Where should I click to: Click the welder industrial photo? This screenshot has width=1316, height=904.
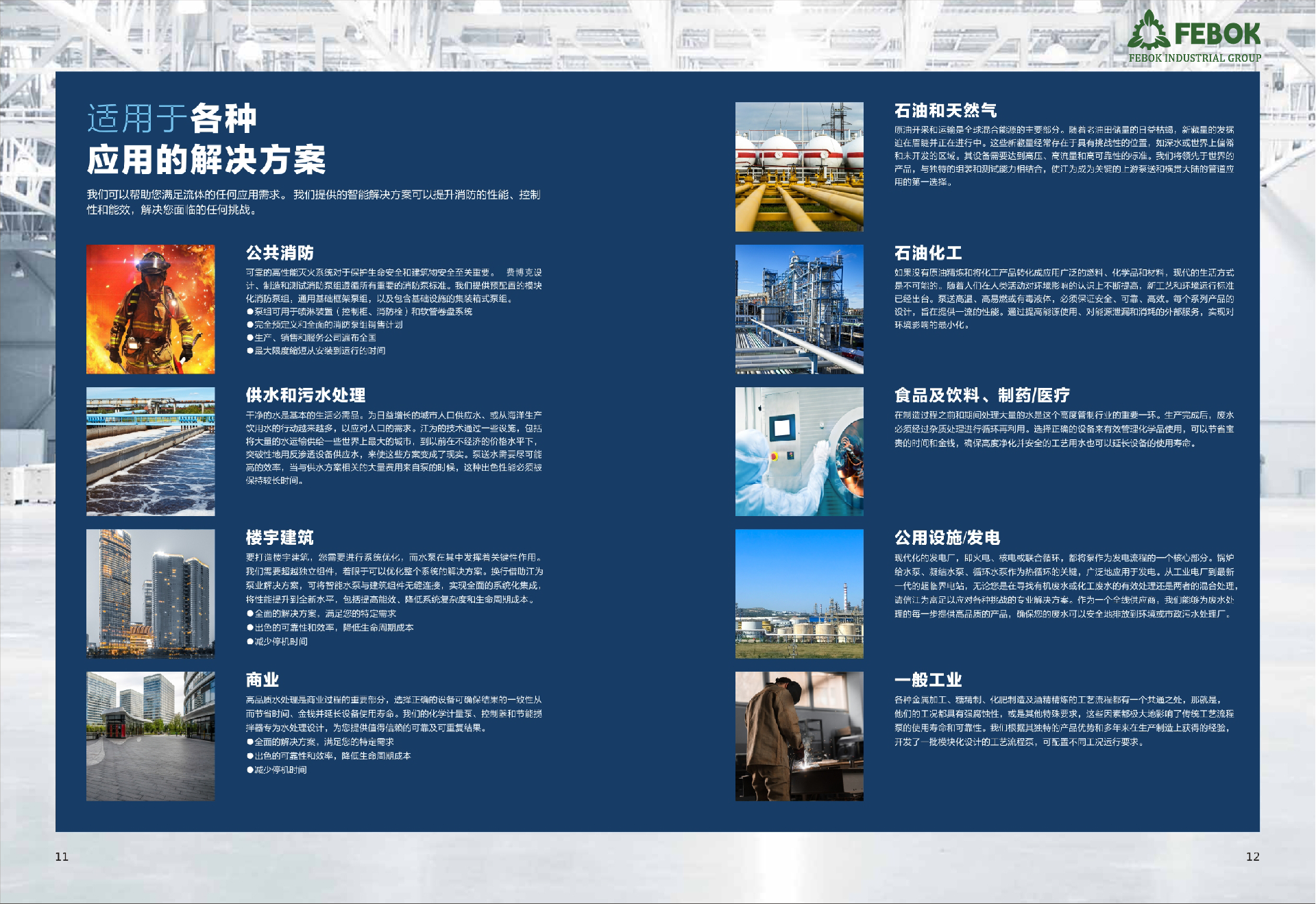(x=799, y=736)
